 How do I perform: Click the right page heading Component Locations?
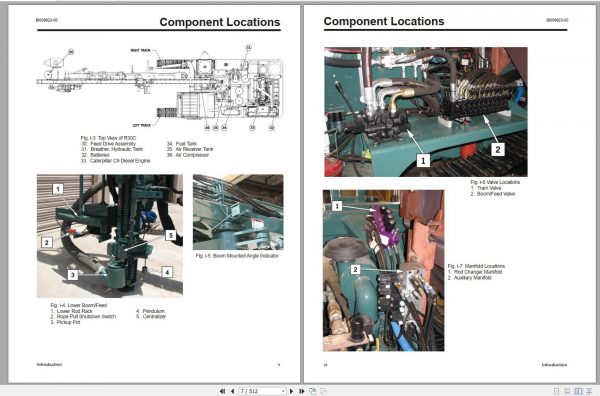[x=384, y=21]
